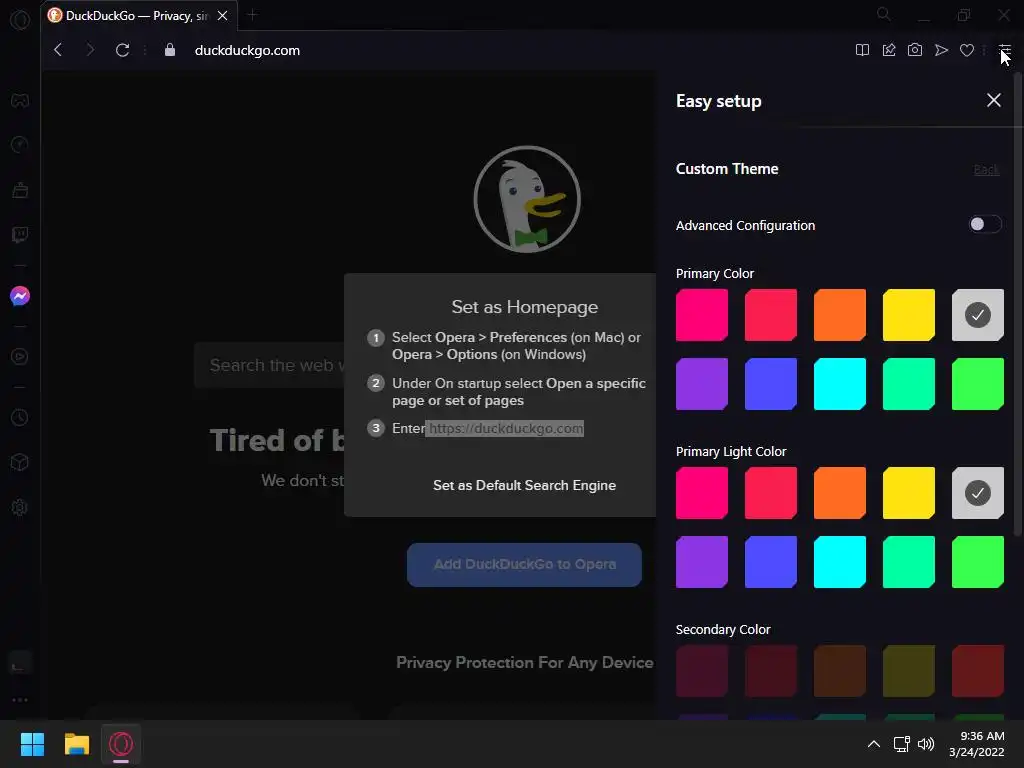Toggle the Easy setup menu icon
The image size is (1024, 768).
[x=1005, y=50]
